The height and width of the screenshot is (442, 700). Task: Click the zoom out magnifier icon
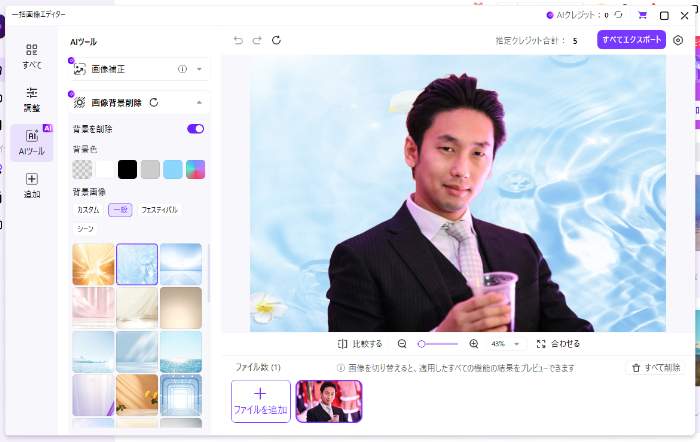tap(402, 343)
